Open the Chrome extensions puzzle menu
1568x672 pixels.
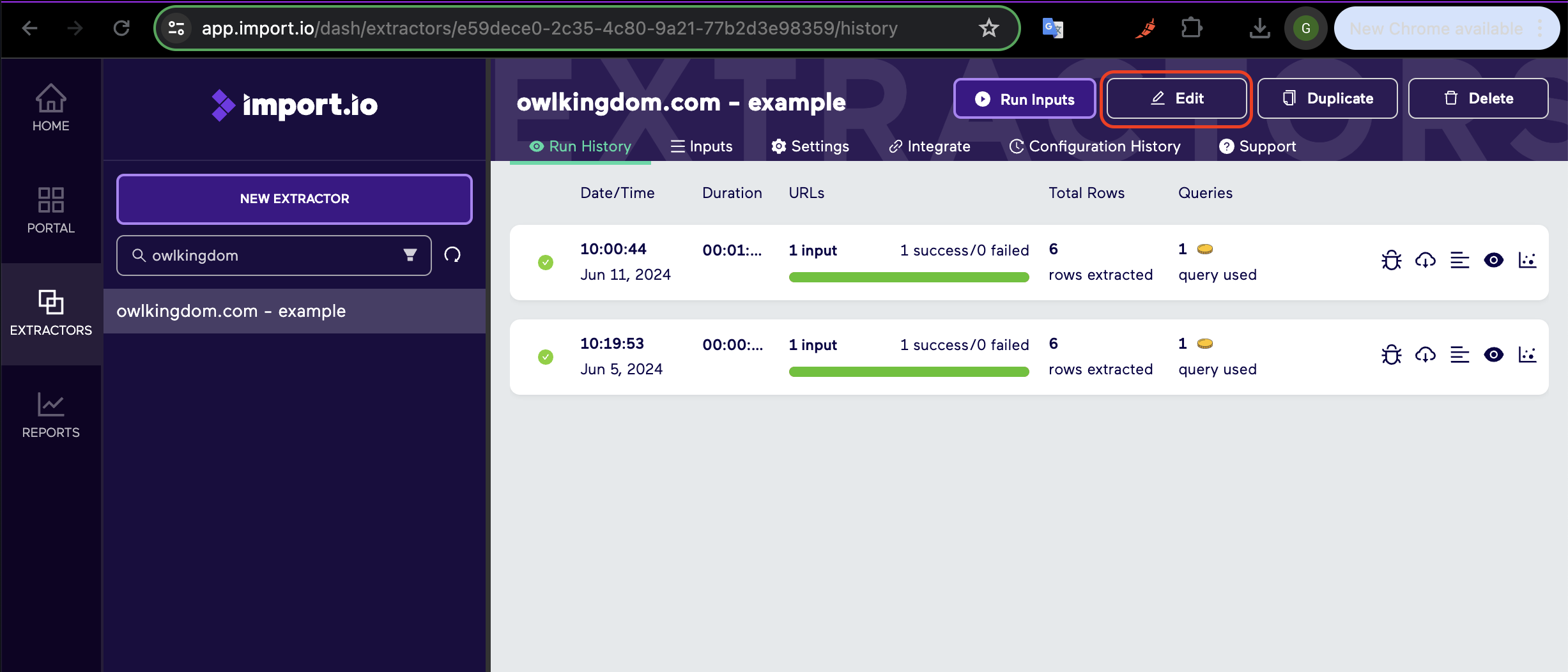click(1191, 28)
